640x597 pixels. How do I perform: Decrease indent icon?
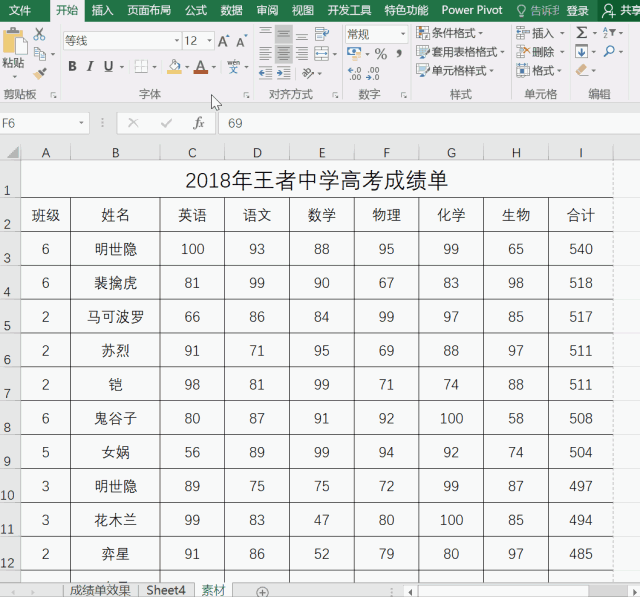coord(265,73)
